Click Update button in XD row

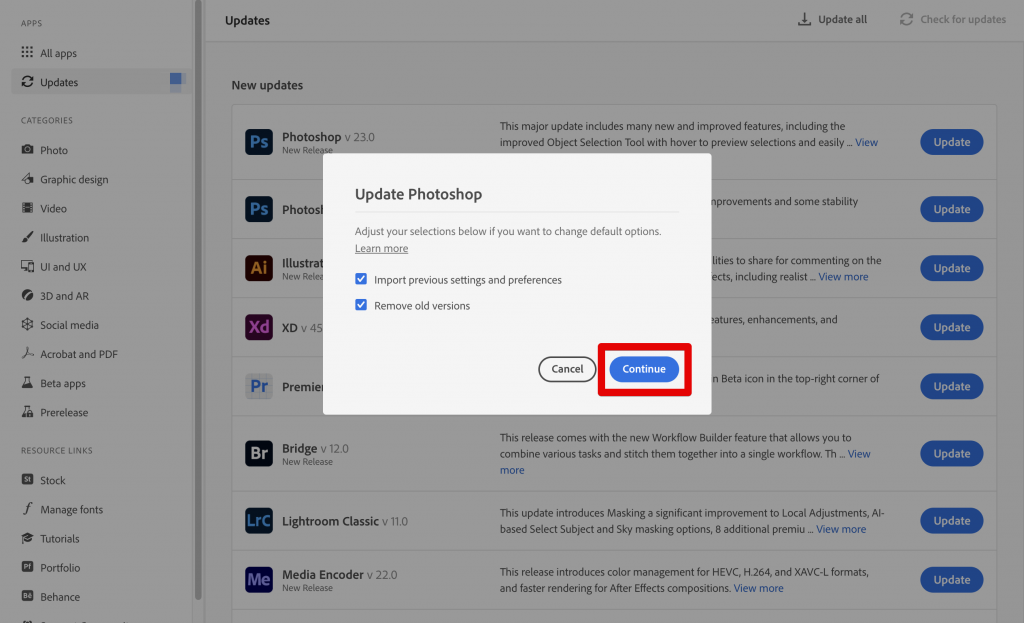click(952, 327)
